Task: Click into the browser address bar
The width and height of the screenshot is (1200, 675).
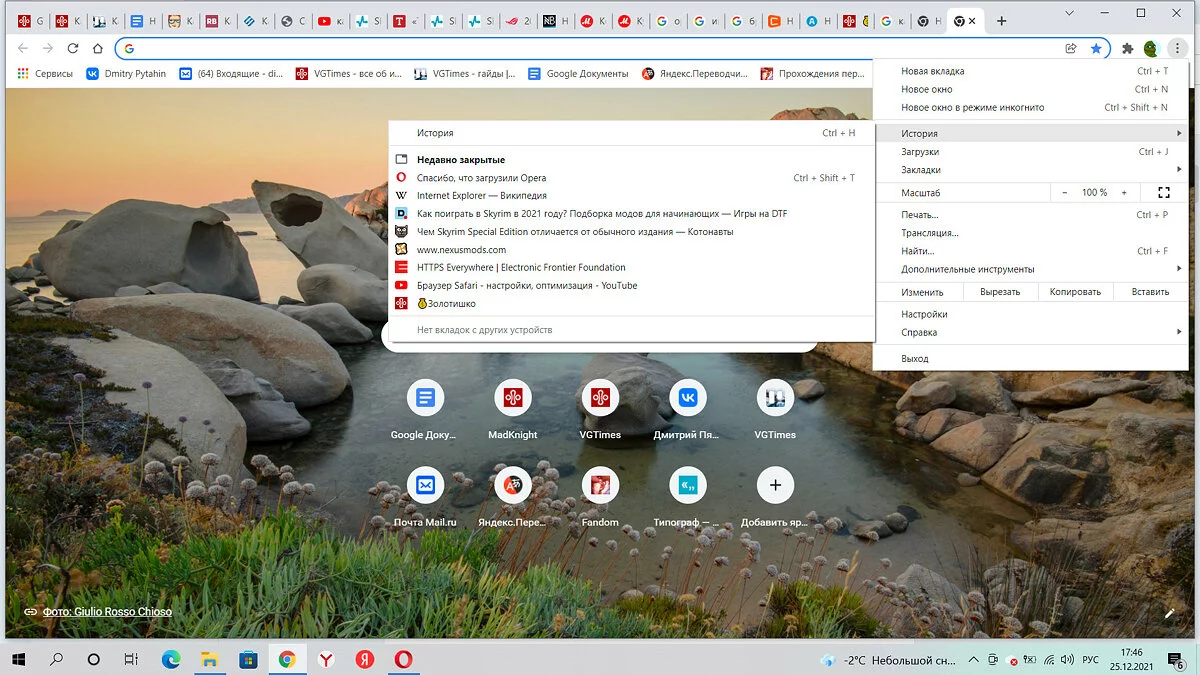Action: pos(600,48)
